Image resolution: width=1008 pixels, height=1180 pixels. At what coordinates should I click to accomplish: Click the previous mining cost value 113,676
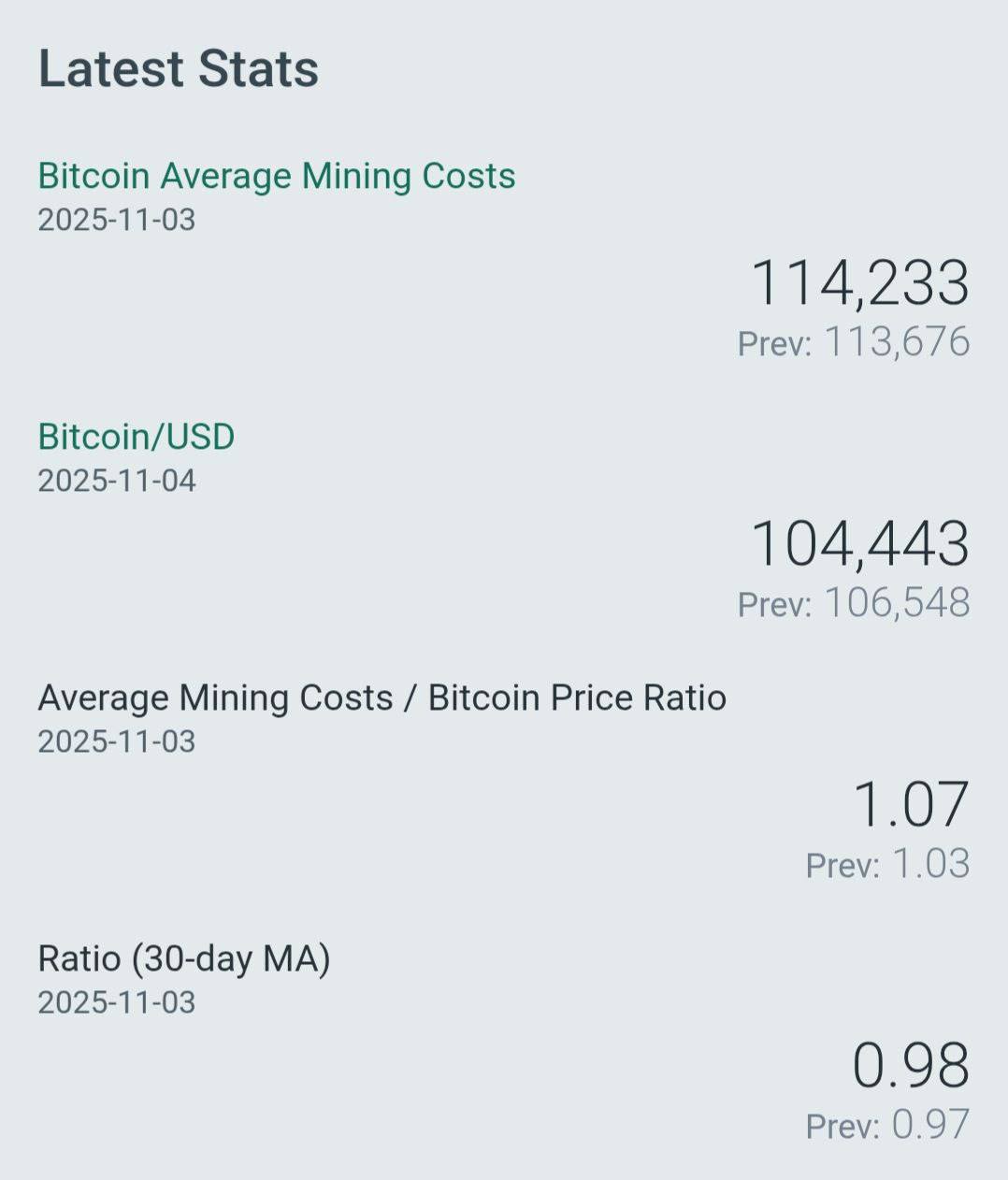click(897, 342)
